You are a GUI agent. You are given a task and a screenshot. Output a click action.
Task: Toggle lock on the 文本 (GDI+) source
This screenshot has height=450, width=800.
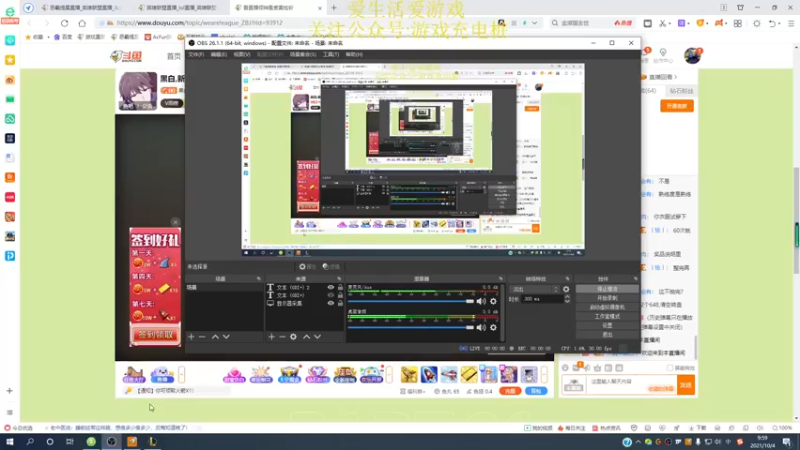(x=340, y=295)
